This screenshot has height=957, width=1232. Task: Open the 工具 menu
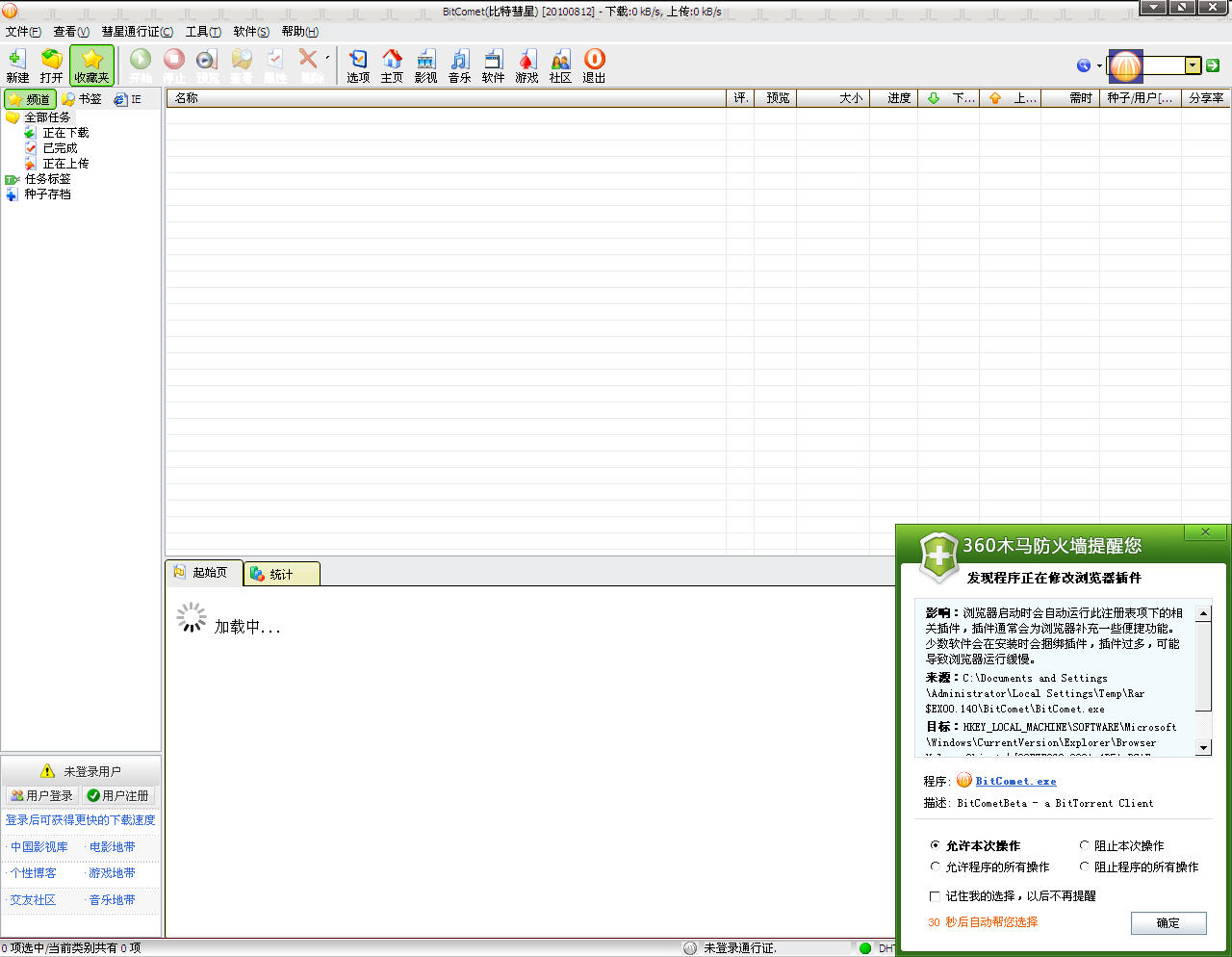(x=202, y=31)
